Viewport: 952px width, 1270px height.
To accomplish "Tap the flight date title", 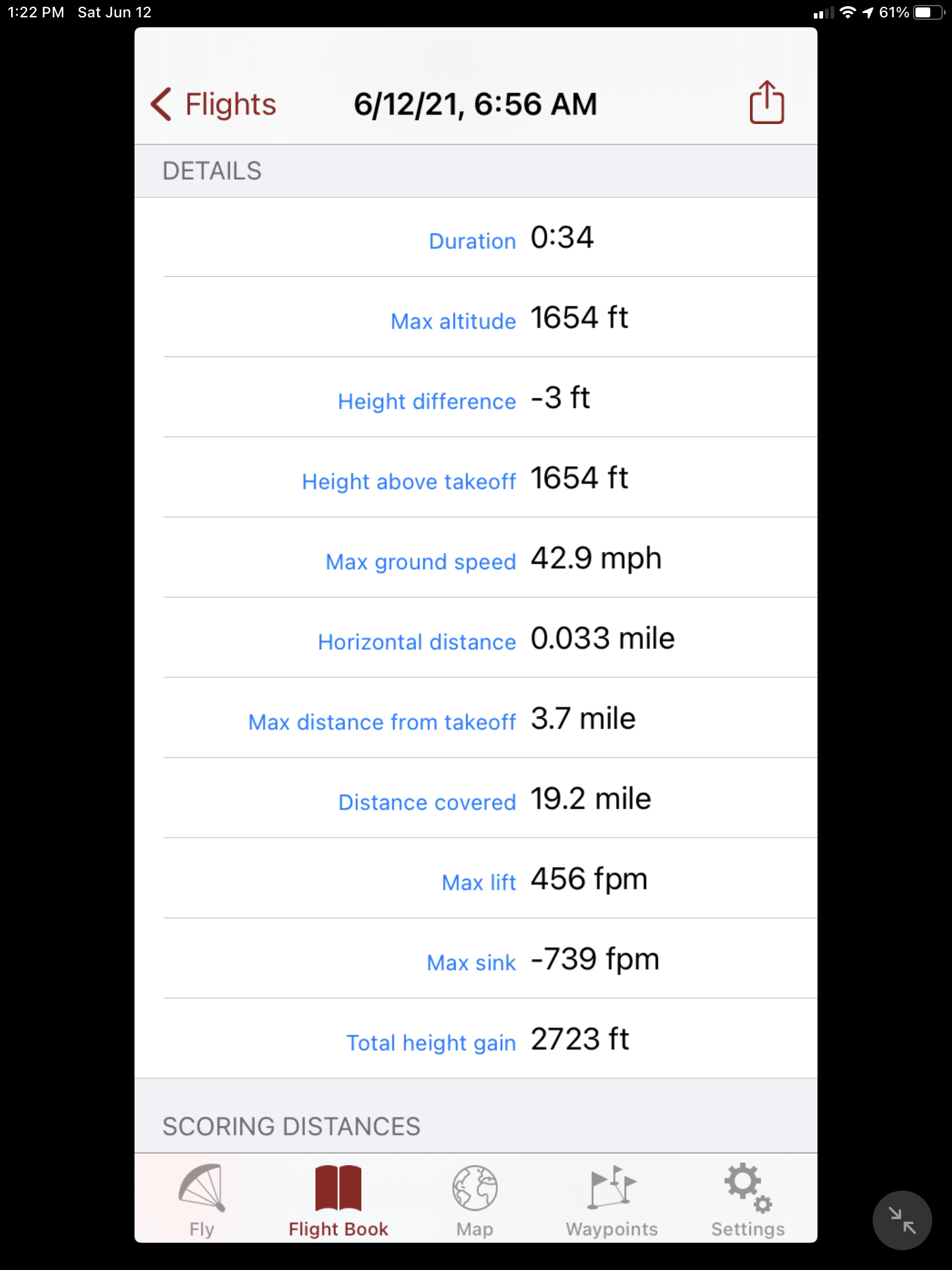I will pyautogui.click(x=475, y=104).
